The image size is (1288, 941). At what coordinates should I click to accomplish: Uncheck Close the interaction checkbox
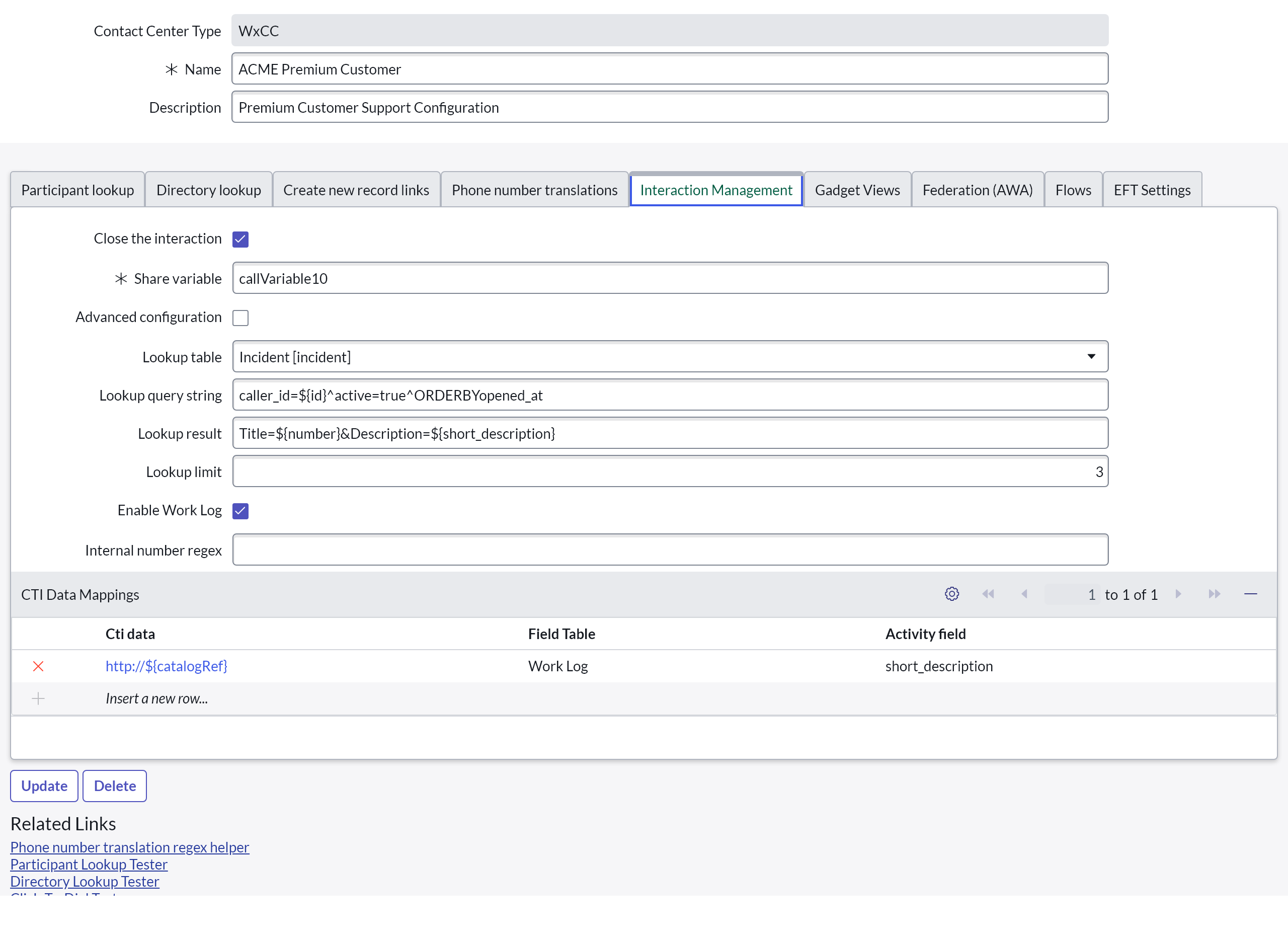pos(240,239)
